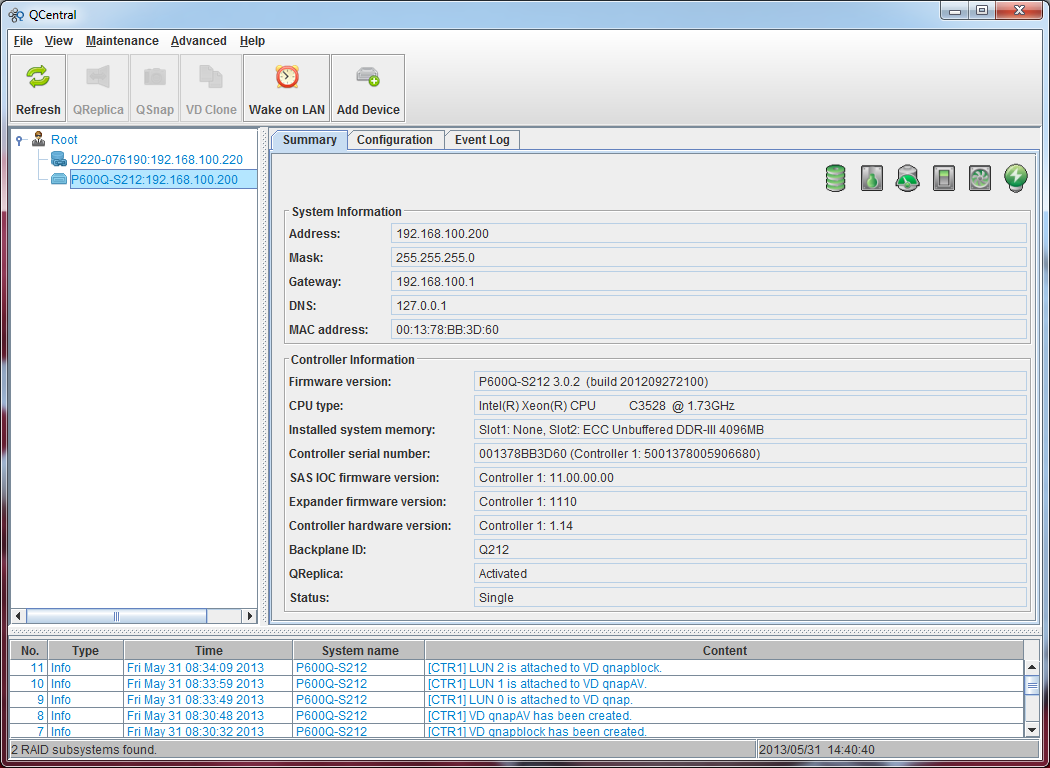The image size is (1050, 768).
Task: Click the Installed system memory field
Action: 750,430
